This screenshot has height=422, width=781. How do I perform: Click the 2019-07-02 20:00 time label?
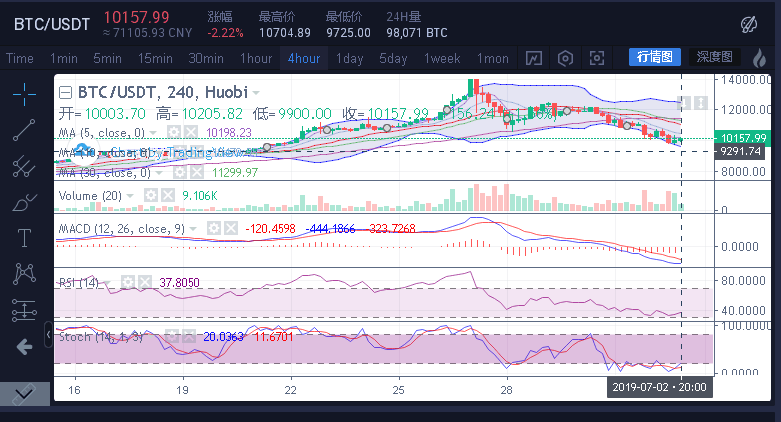[659, 387]
